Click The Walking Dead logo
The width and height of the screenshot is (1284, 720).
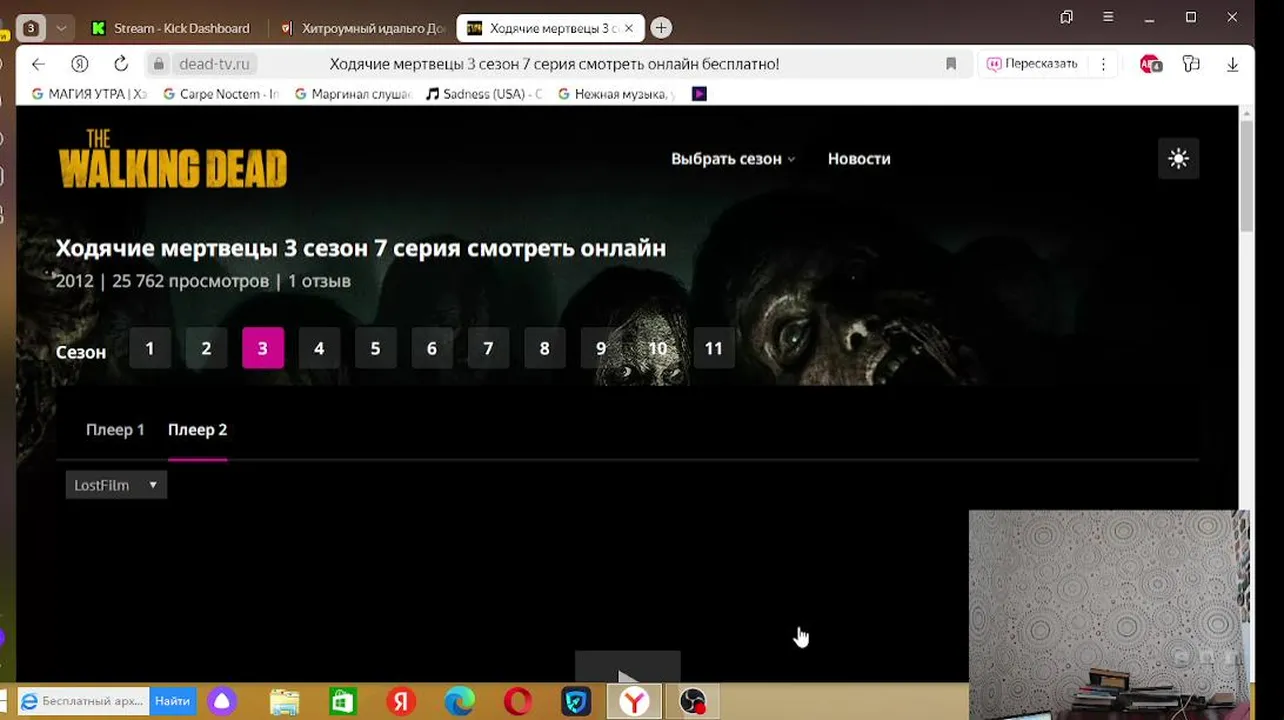coord(172,159)
